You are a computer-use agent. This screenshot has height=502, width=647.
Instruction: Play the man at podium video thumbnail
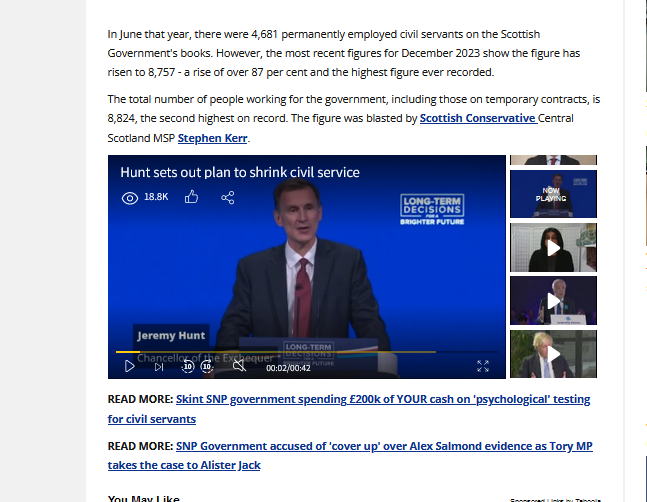(553, 301)
